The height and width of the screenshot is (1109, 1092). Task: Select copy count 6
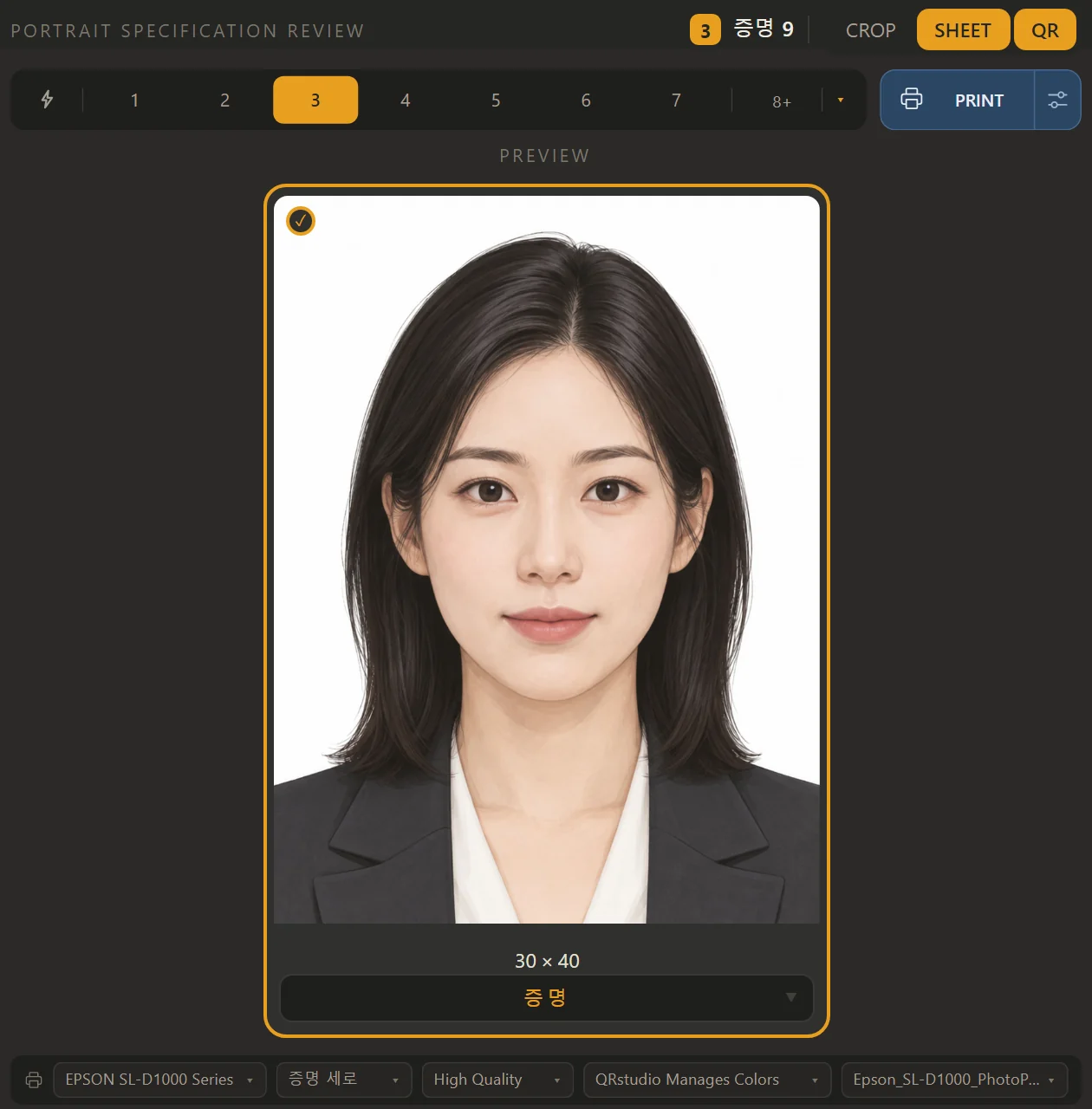[586, 100]
